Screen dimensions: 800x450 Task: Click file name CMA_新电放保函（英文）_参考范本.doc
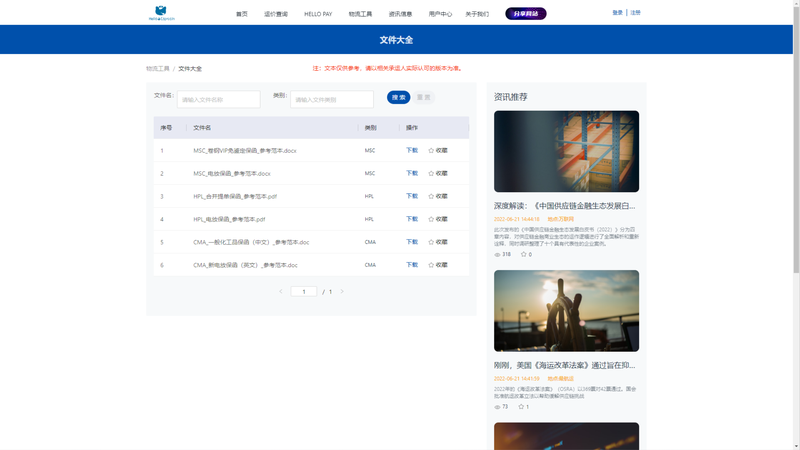245,265
